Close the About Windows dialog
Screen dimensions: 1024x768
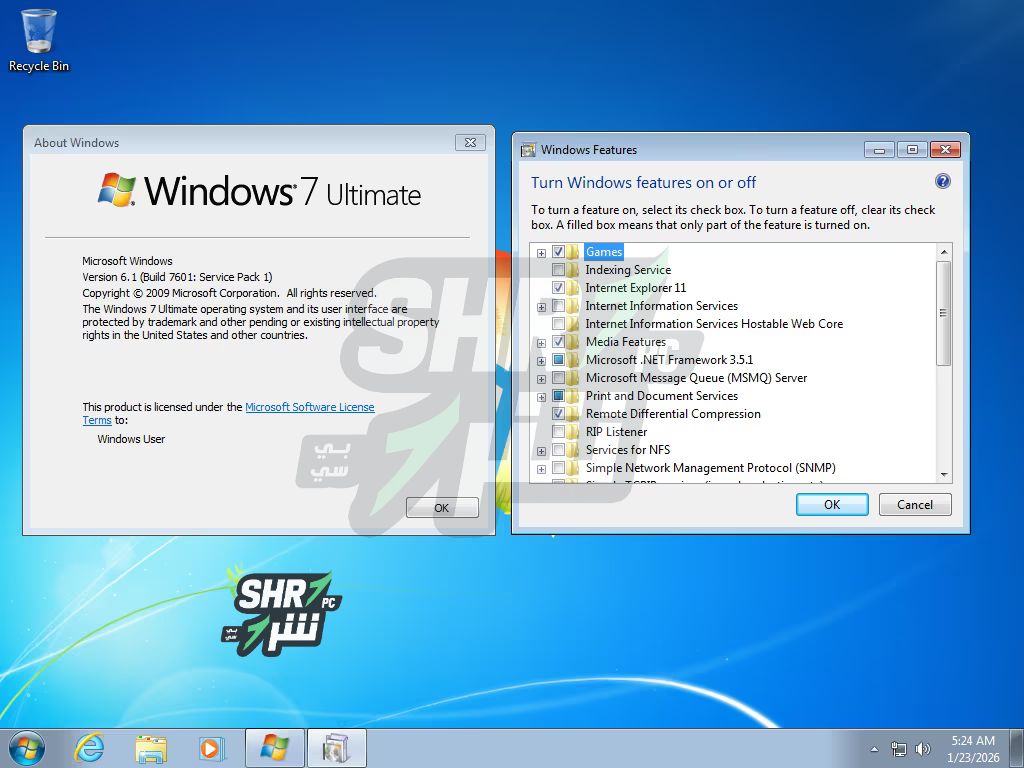point(470,142)
